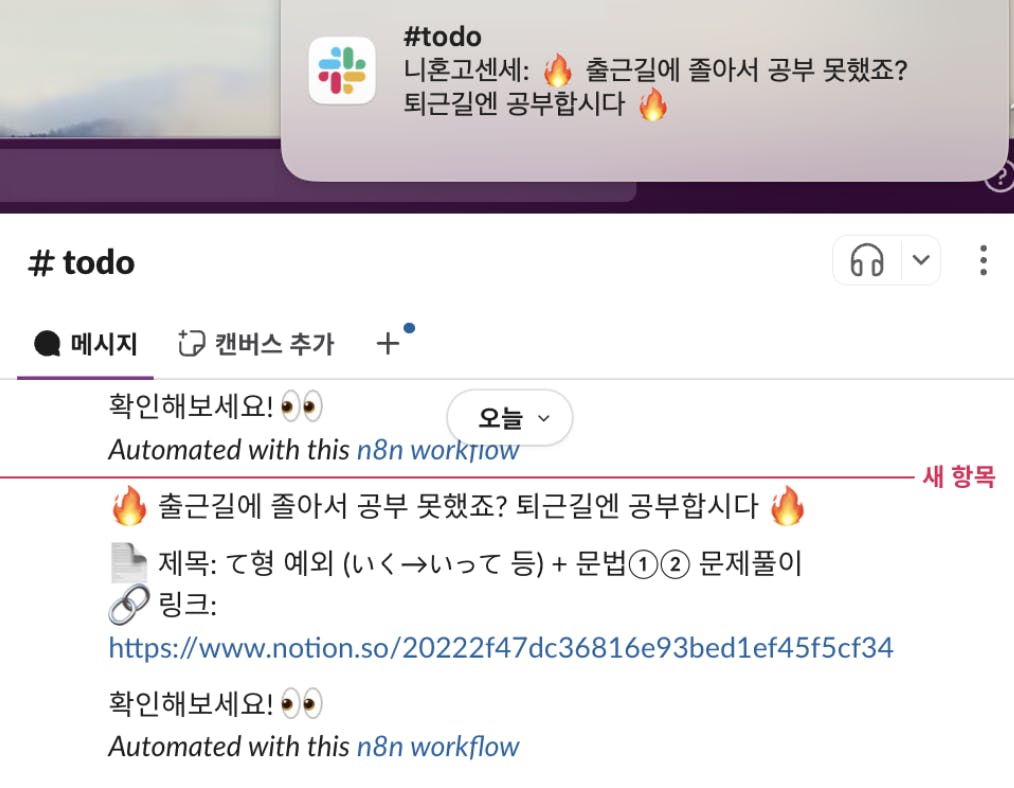Click the Slack logo in the notification
The image size is (1014, 788).
342,70
